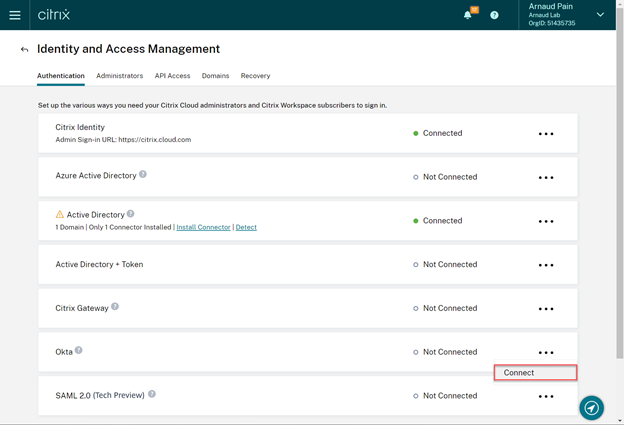Click the compass floating action button
The image size is (624, 425).
pyautogui.click(x=592, y=408)
